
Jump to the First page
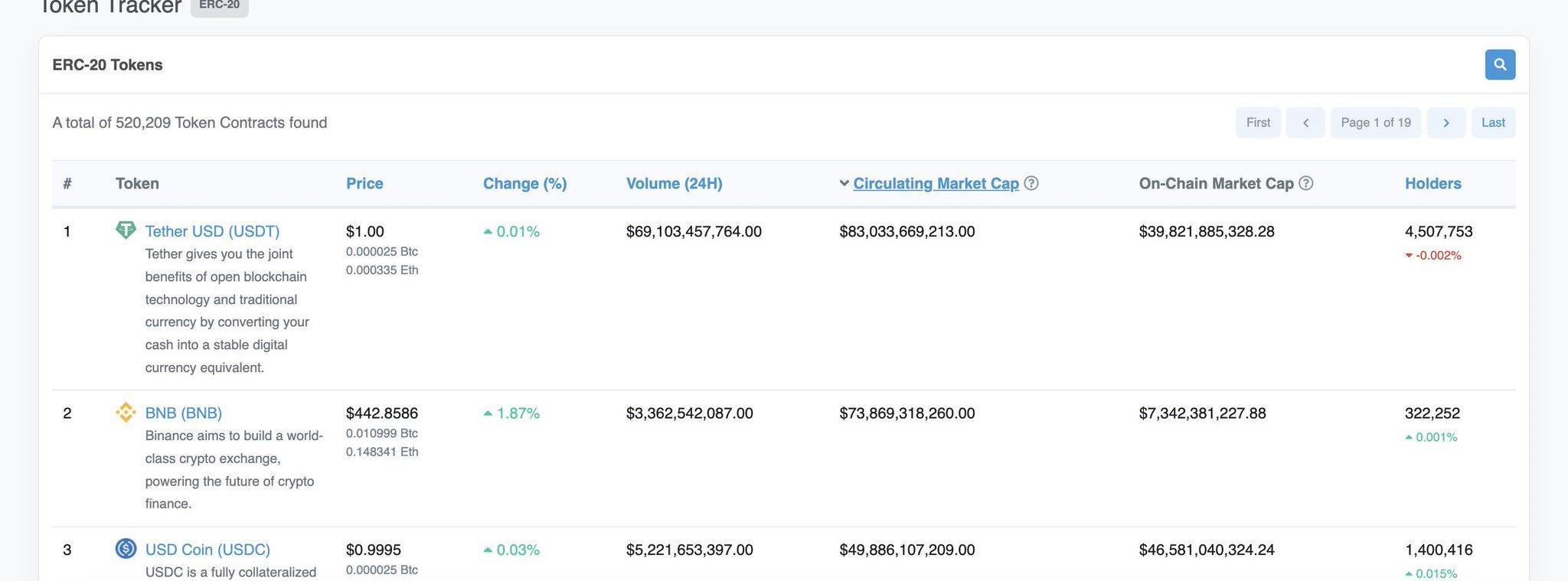1257,122
